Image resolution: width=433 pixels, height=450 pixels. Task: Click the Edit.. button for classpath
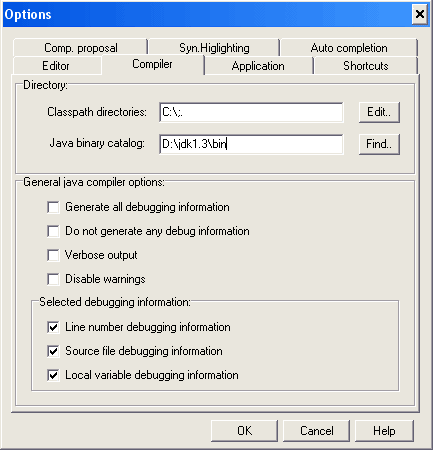click(379, 112)
